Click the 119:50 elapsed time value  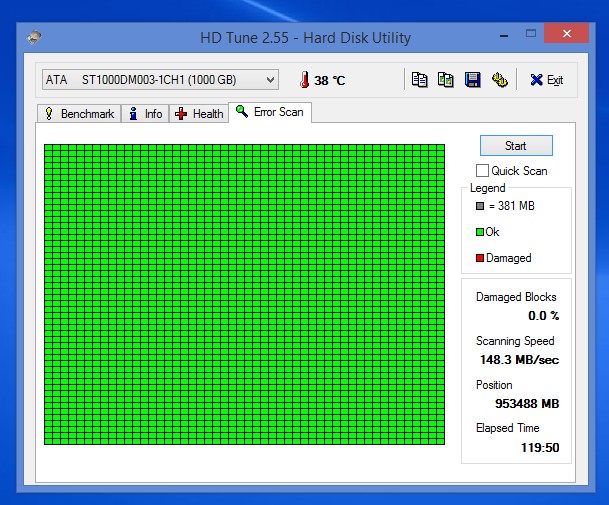(540, 448)
